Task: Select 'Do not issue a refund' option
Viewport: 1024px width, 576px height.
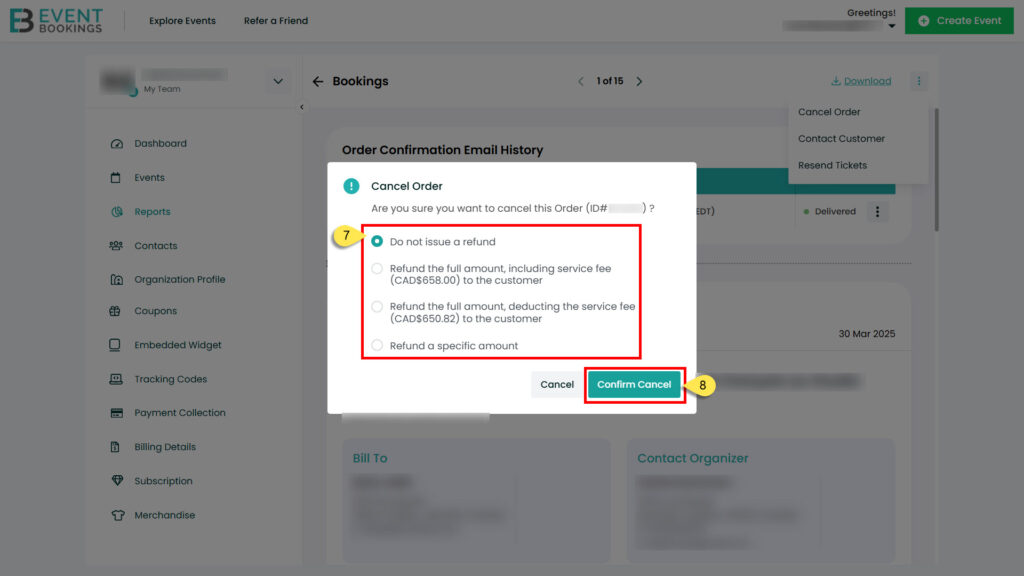Action: 377,241
